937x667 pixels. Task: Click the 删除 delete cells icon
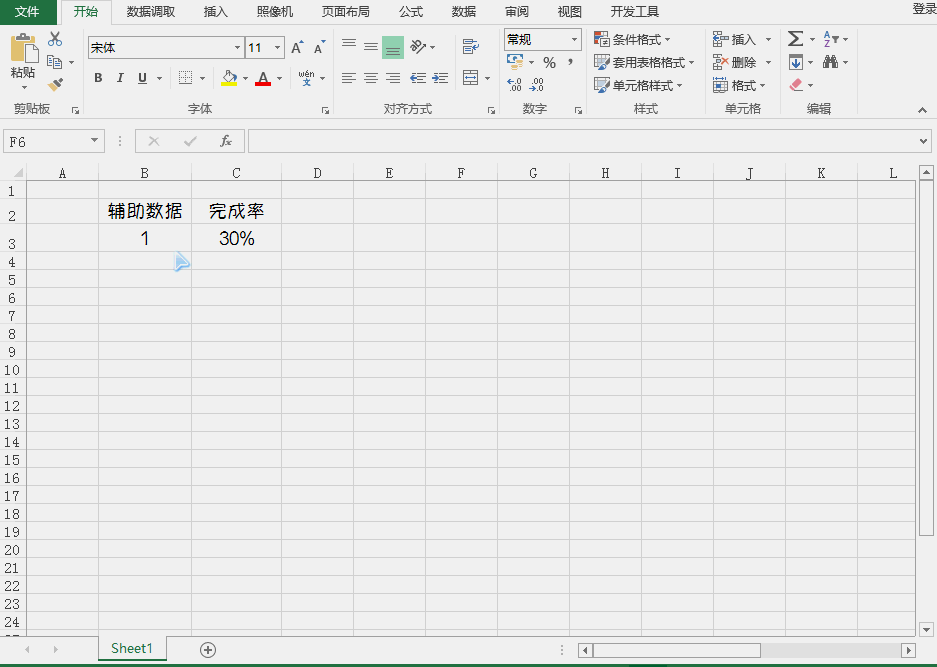(x=722, y=62)
